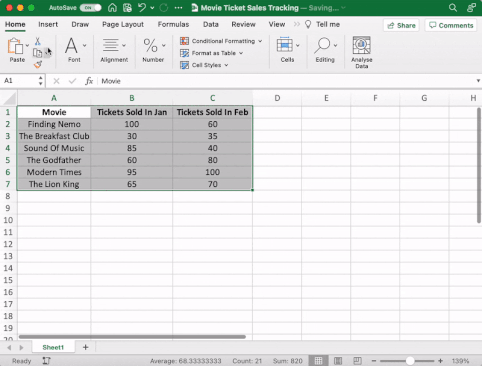This screenshot has width=482, height=366.
Task: Open the Conditional Formatting dropdown
Action: (x=221, y=41)
